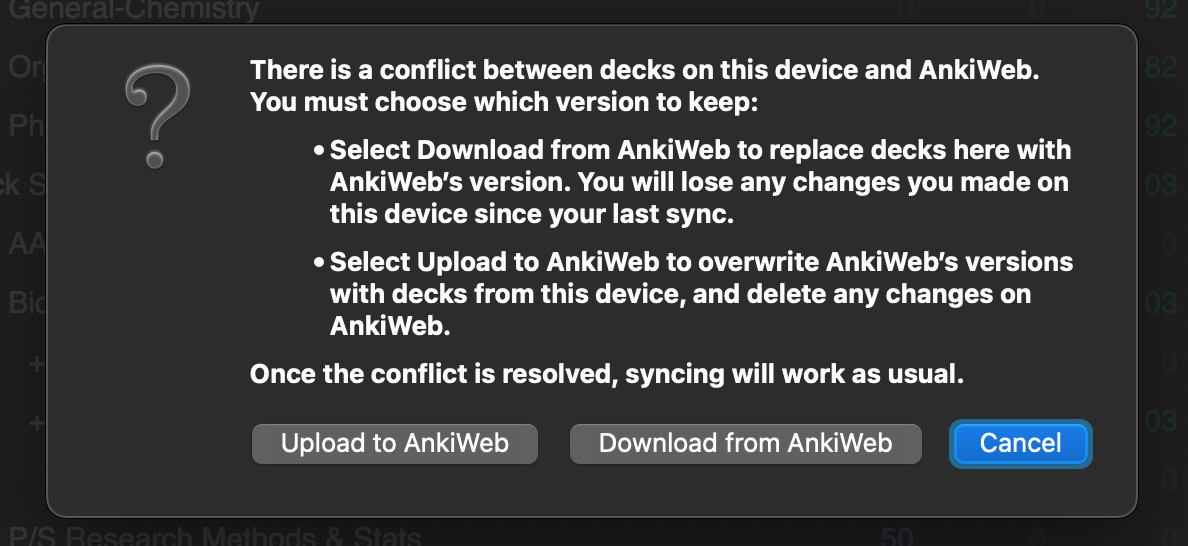Click the partially hidden "ck S" deck row
Image resolution: width=1188 pixels, height=546 pixels.
tap(23, 185)
